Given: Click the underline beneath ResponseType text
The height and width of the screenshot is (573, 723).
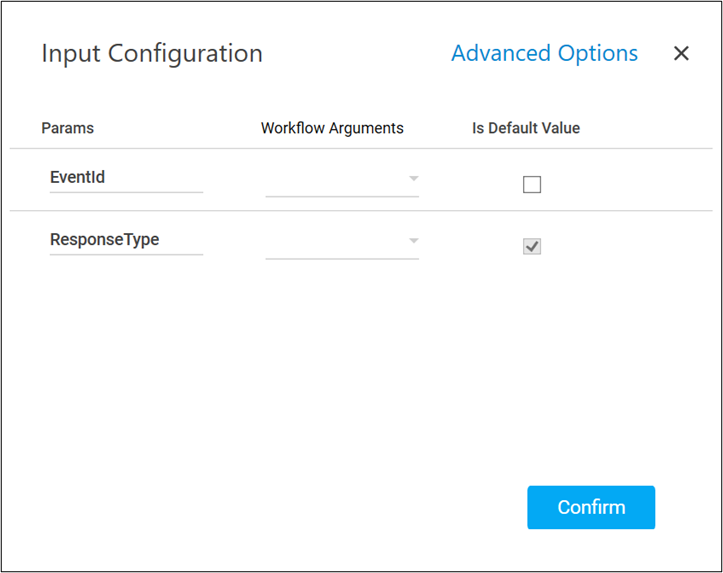Looking at the screenshot, I should [x=126, y=254].
